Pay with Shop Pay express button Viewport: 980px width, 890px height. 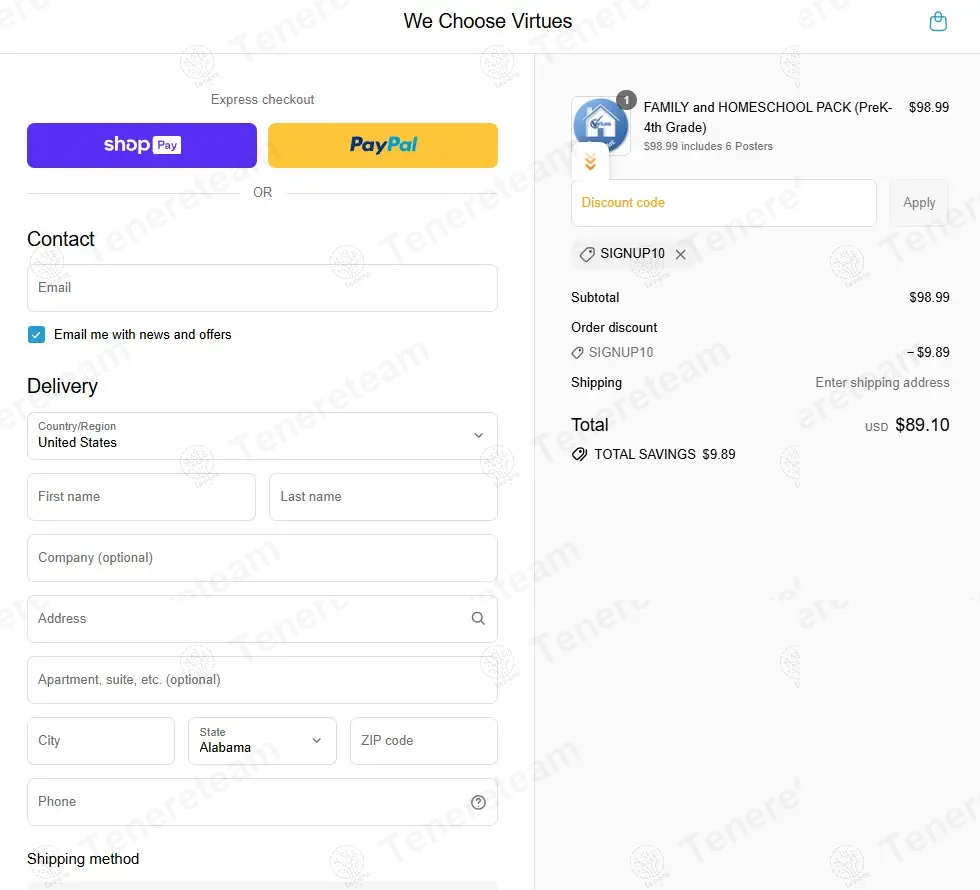[x=142, y=145]
